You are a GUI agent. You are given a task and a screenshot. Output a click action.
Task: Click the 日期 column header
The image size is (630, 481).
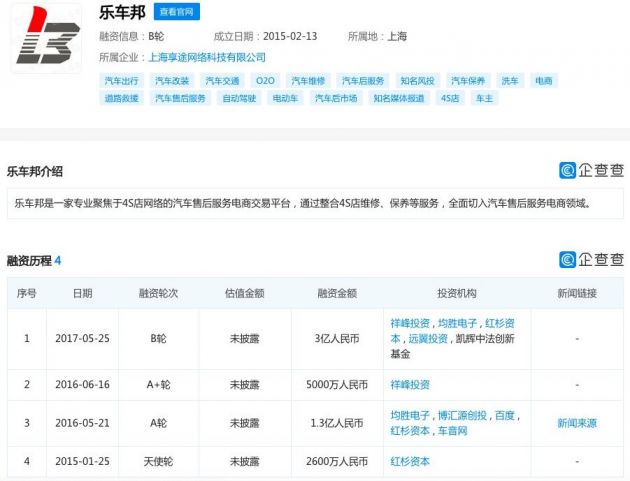click(x=82, y=293)
